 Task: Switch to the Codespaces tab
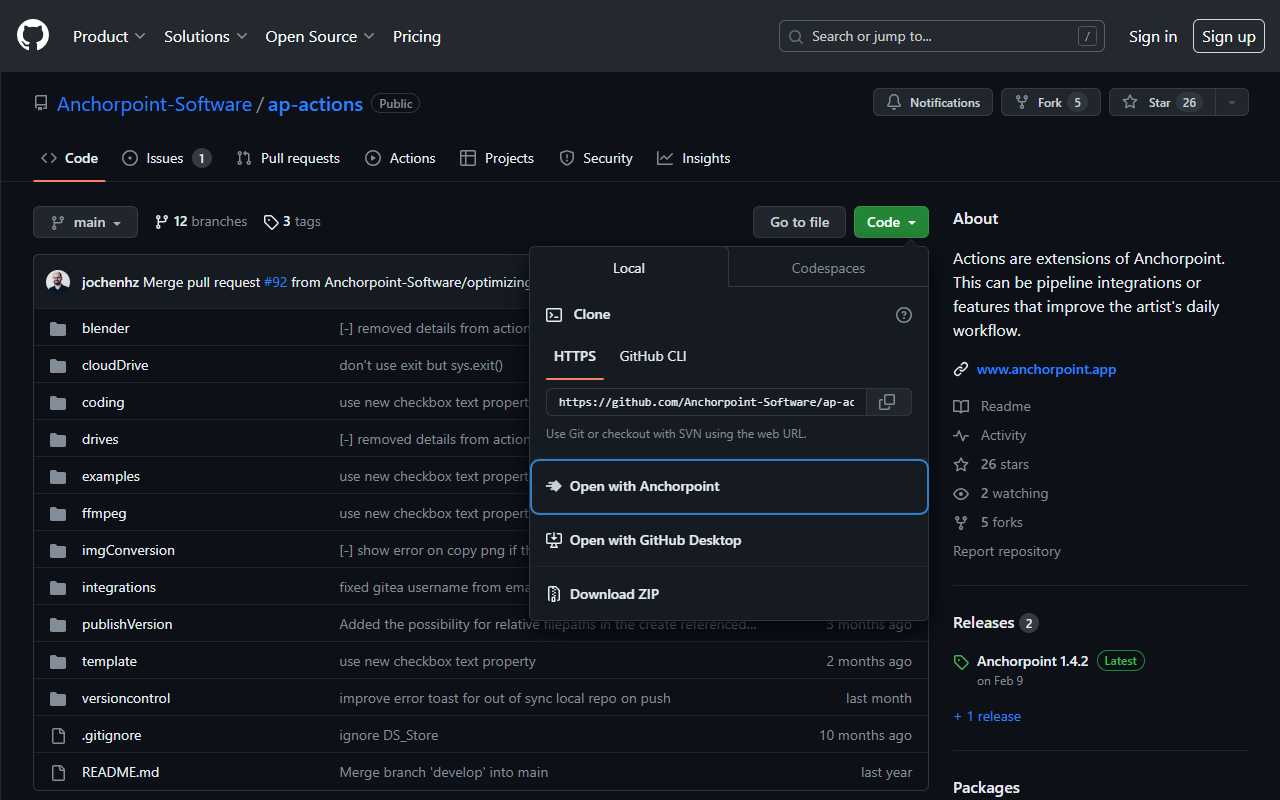pyautogui.click(x=828, y=268)
